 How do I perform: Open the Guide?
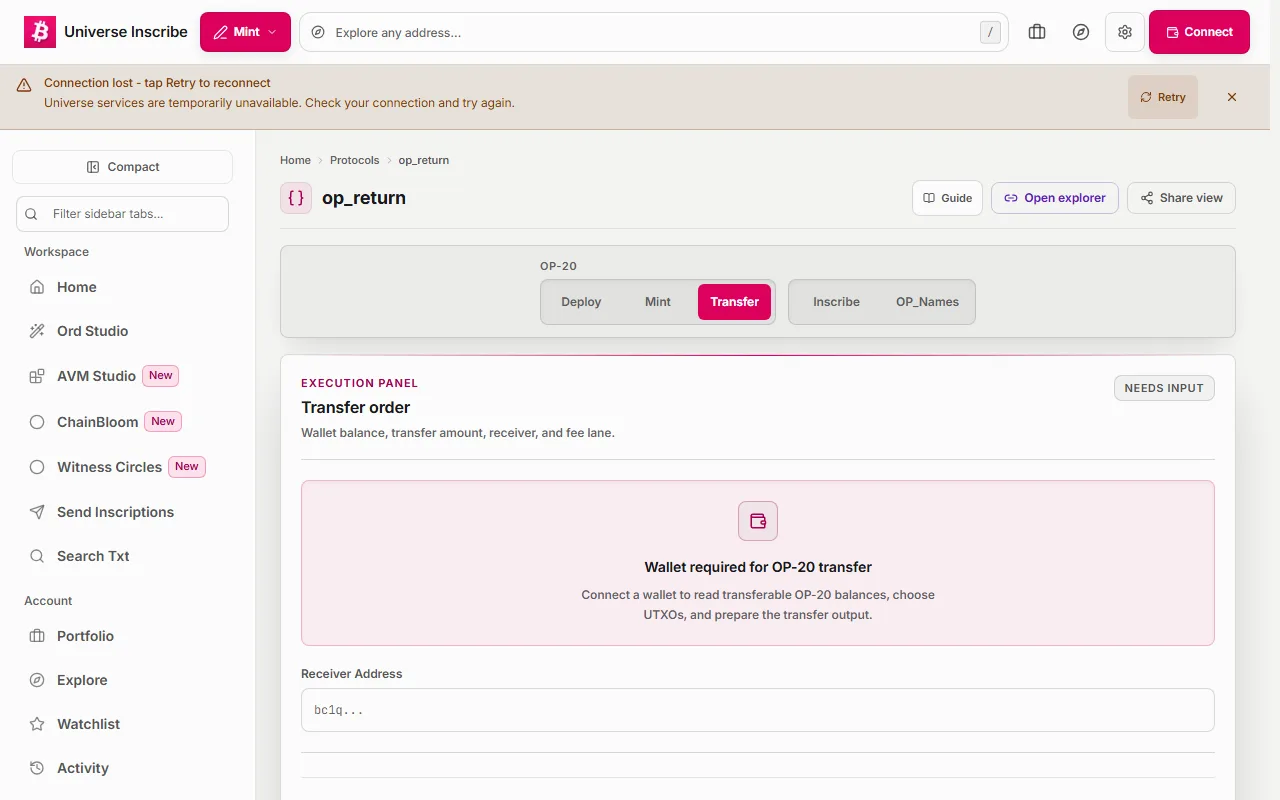pos(948,198)
